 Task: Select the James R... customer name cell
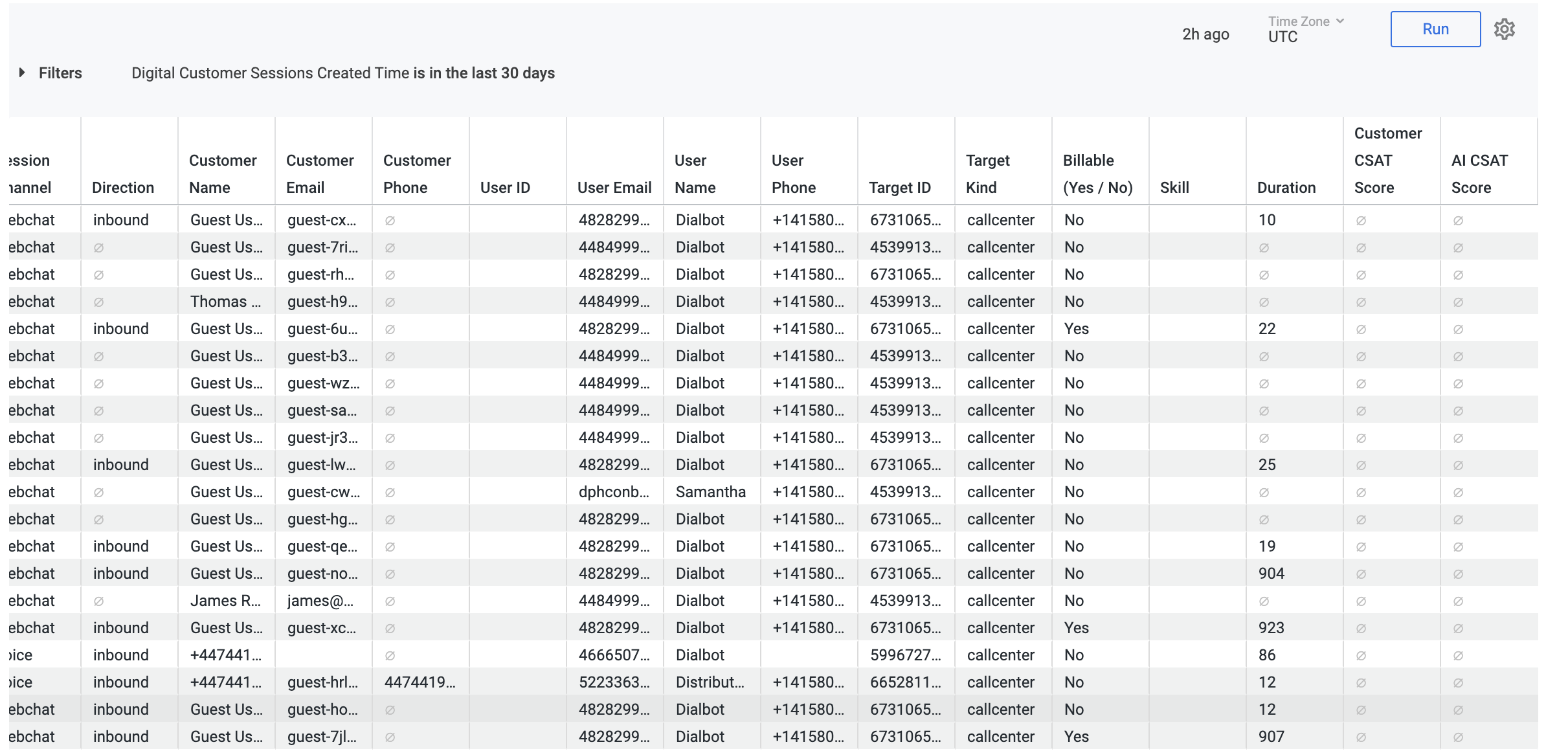pyautogui.click(x=225, y=601)
